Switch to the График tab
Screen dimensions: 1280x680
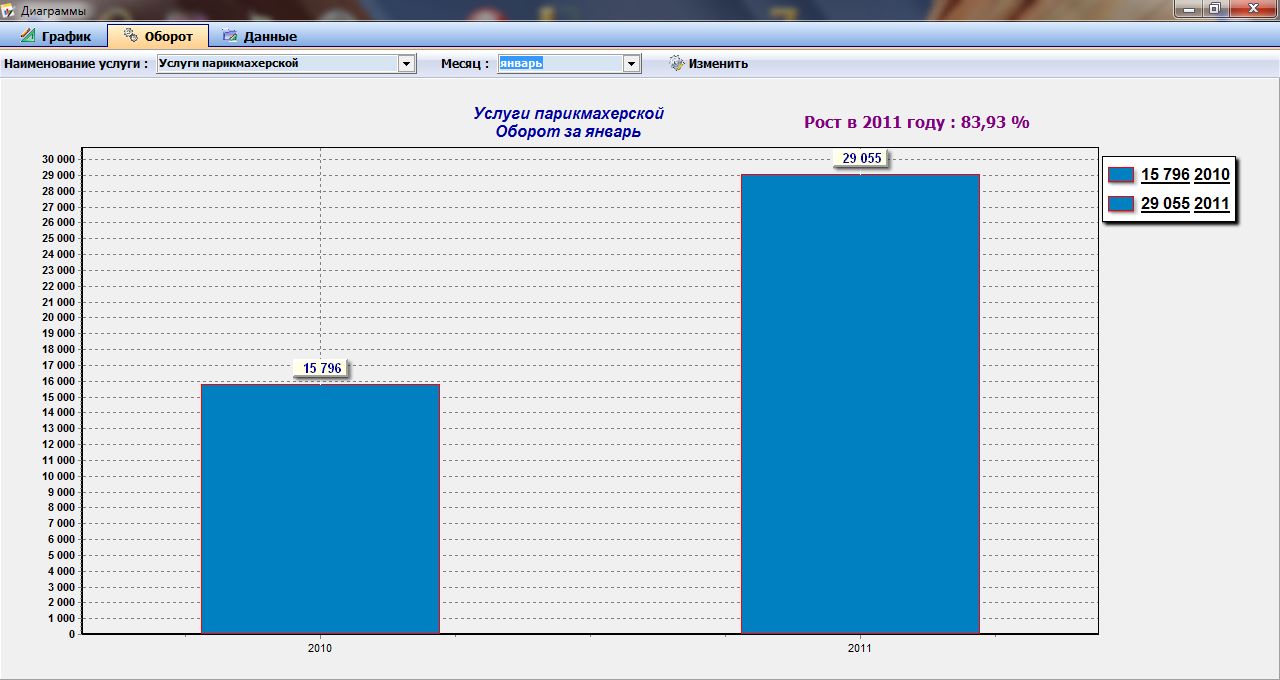[x=55, y=36]
